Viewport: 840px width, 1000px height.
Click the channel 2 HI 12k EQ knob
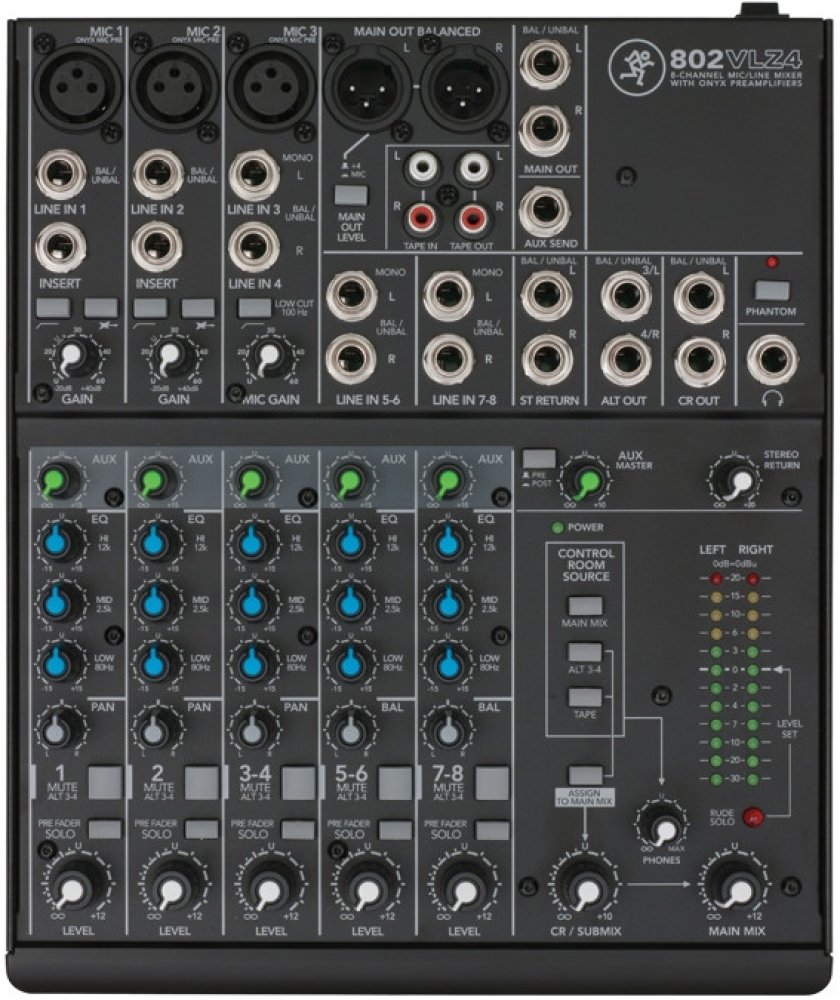coord(154,543)
